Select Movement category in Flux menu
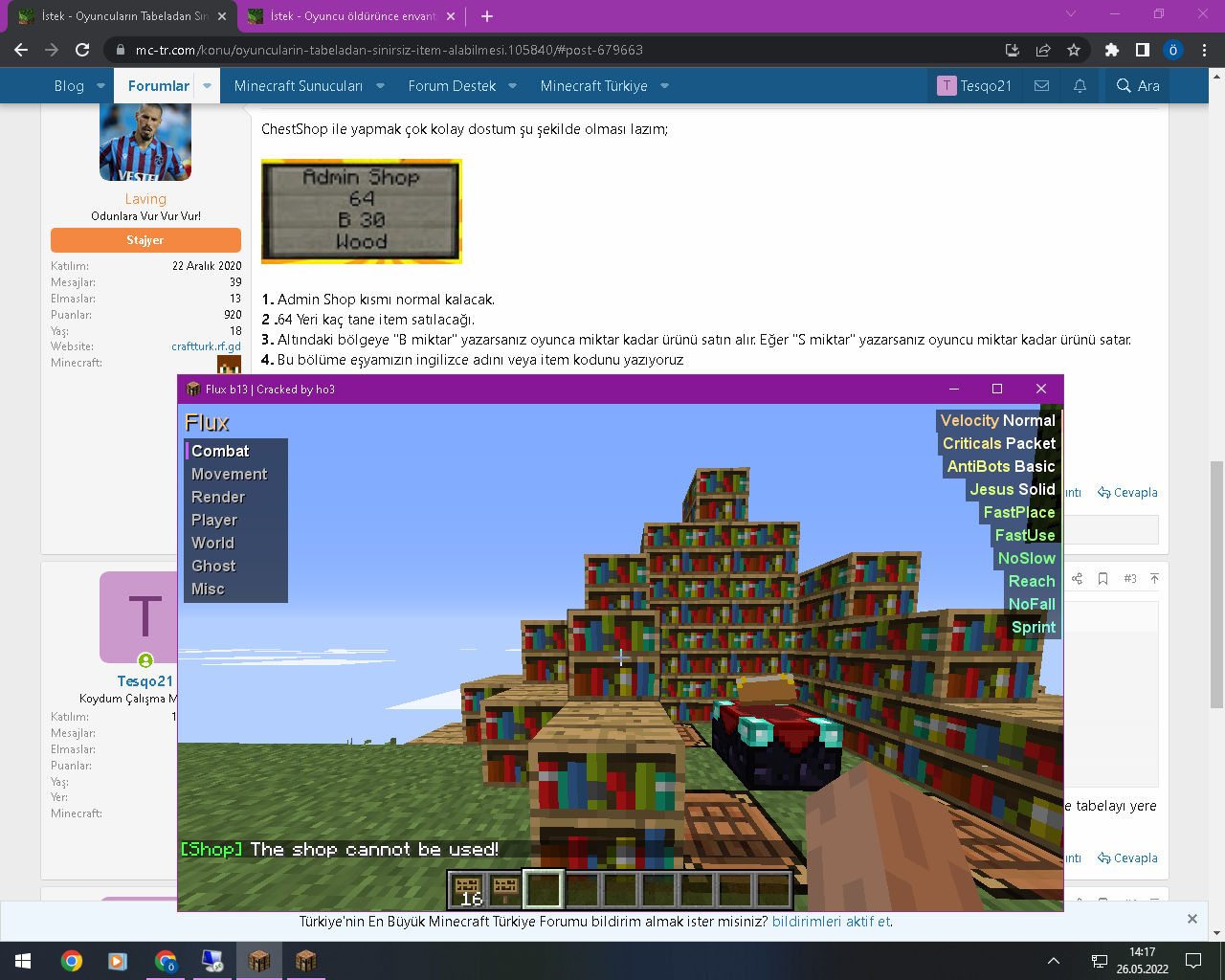Image resolution: width=1225 pixels, height=980 pixels. coord(235,474)
